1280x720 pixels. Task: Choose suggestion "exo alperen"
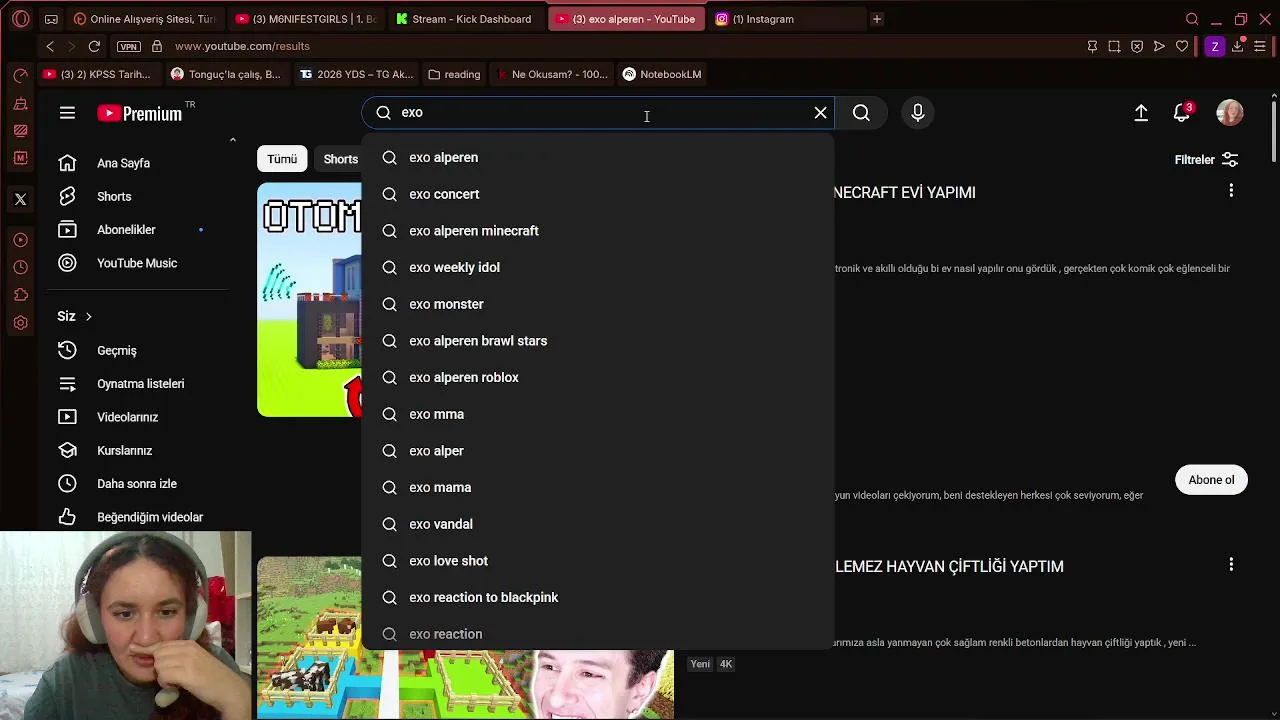point(598,158)
